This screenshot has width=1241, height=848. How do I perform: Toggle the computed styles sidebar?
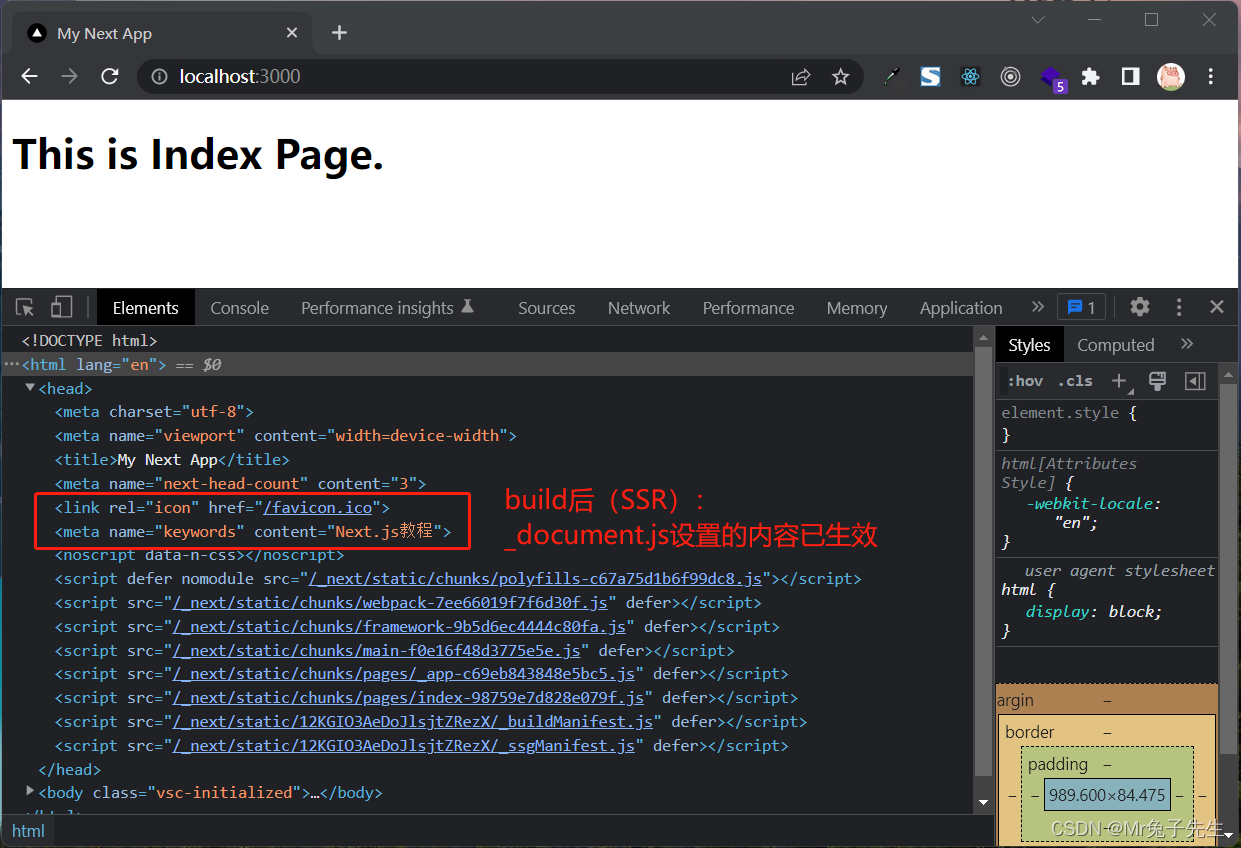pyautogui.click(x=1195, y=381)
